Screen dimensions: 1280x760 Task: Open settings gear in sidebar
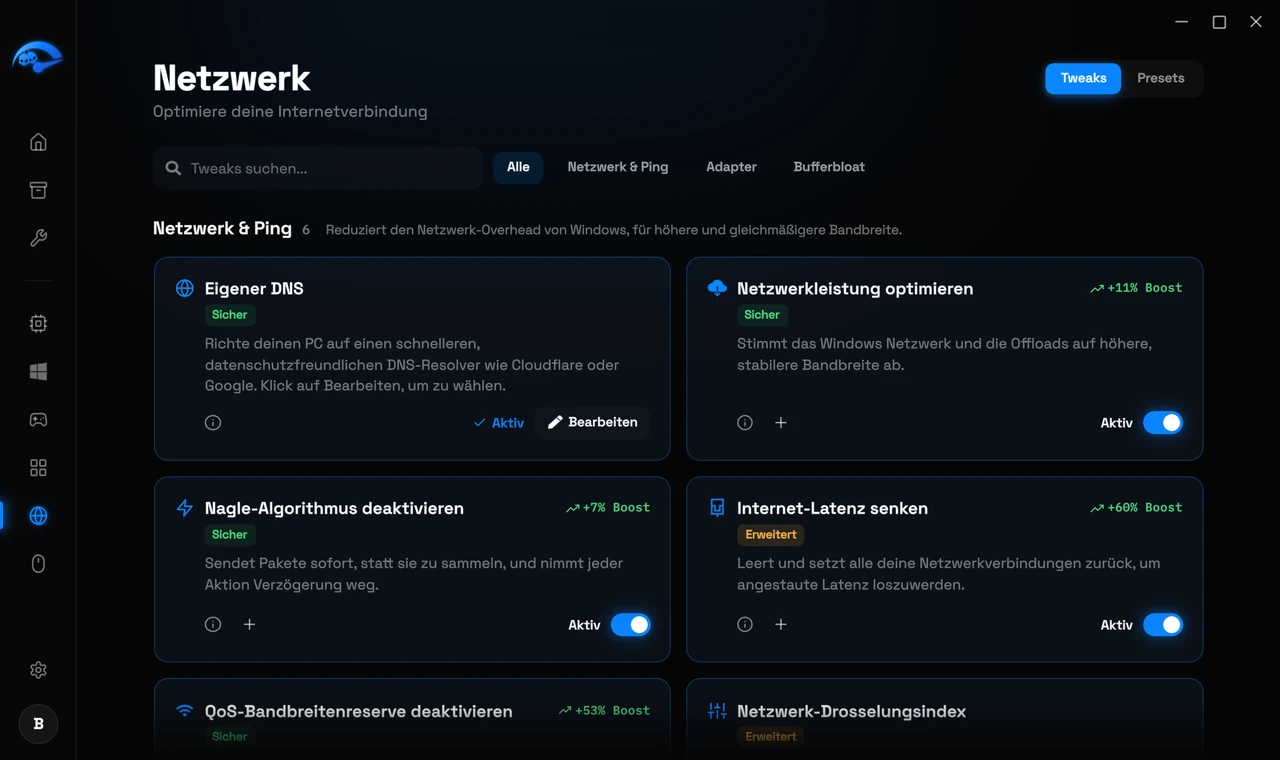point(38,670)
